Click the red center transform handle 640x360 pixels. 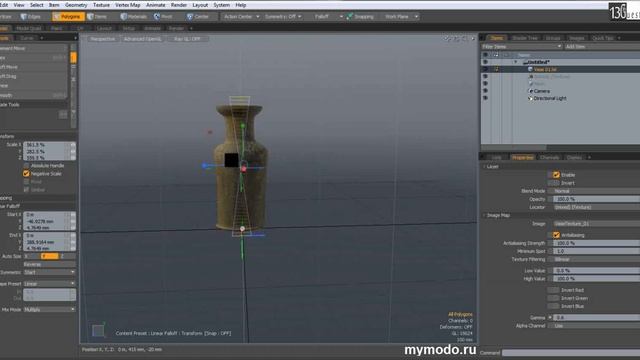pyautogui.click(x=244, y=168)
